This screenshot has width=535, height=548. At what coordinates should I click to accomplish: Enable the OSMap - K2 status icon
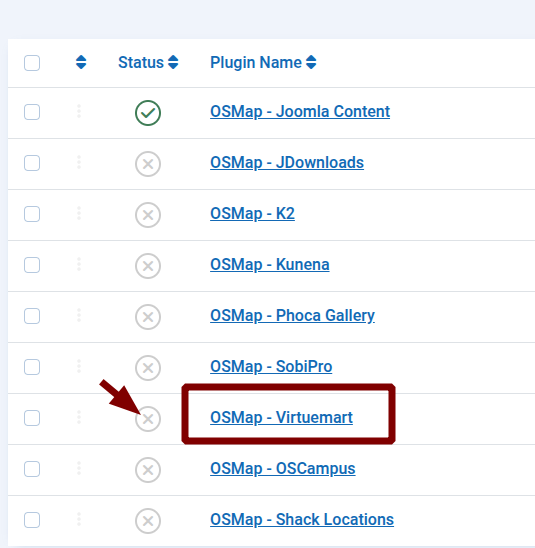148,215
